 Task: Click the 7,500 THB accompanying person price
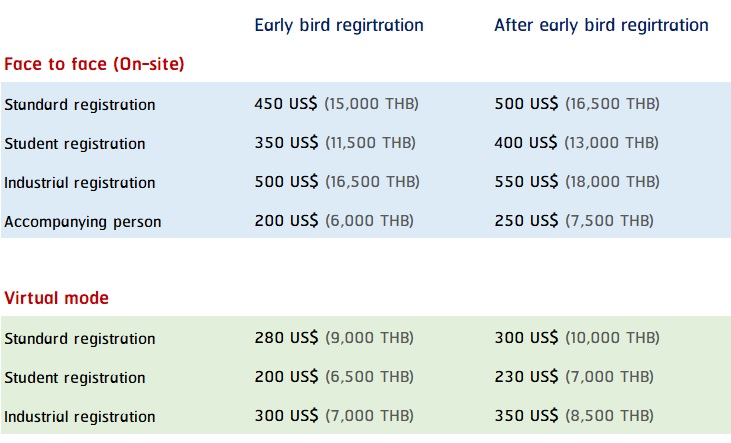[610, 221]
